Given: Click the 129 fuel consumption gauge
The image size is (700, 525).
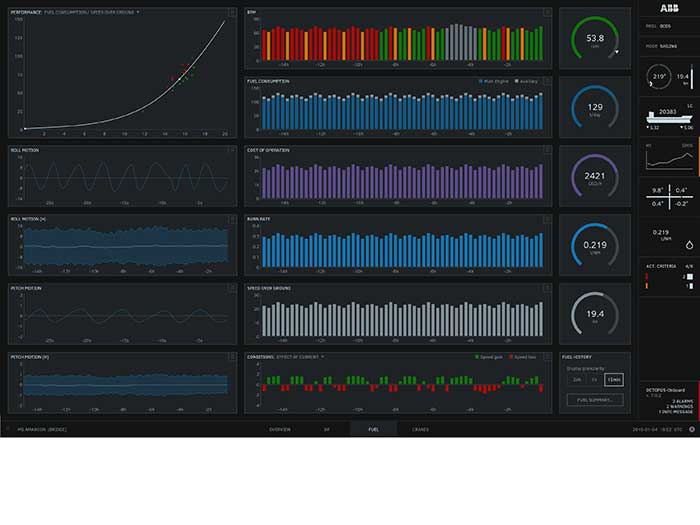Looking at the screenshot, I should tap(595, 107).
